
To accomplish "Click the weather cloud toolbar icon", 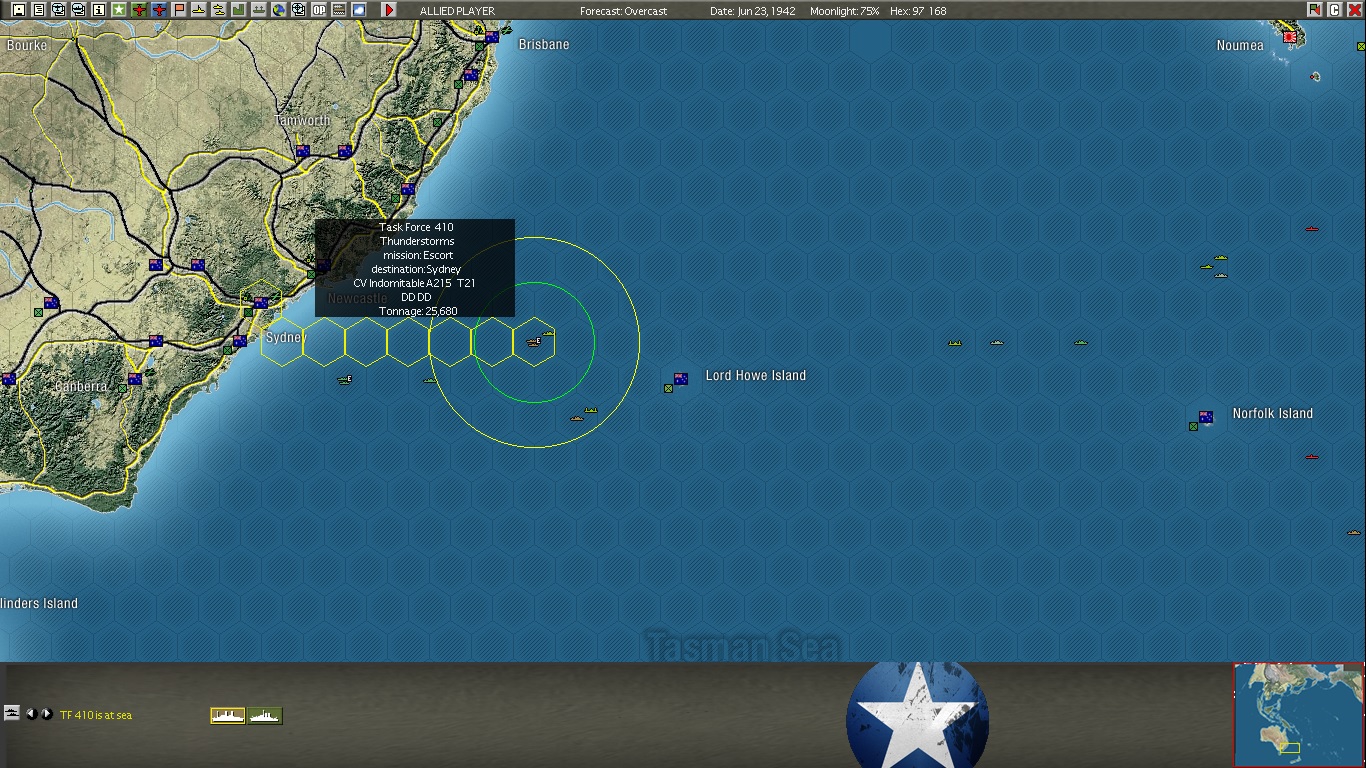I will point(359,10).
